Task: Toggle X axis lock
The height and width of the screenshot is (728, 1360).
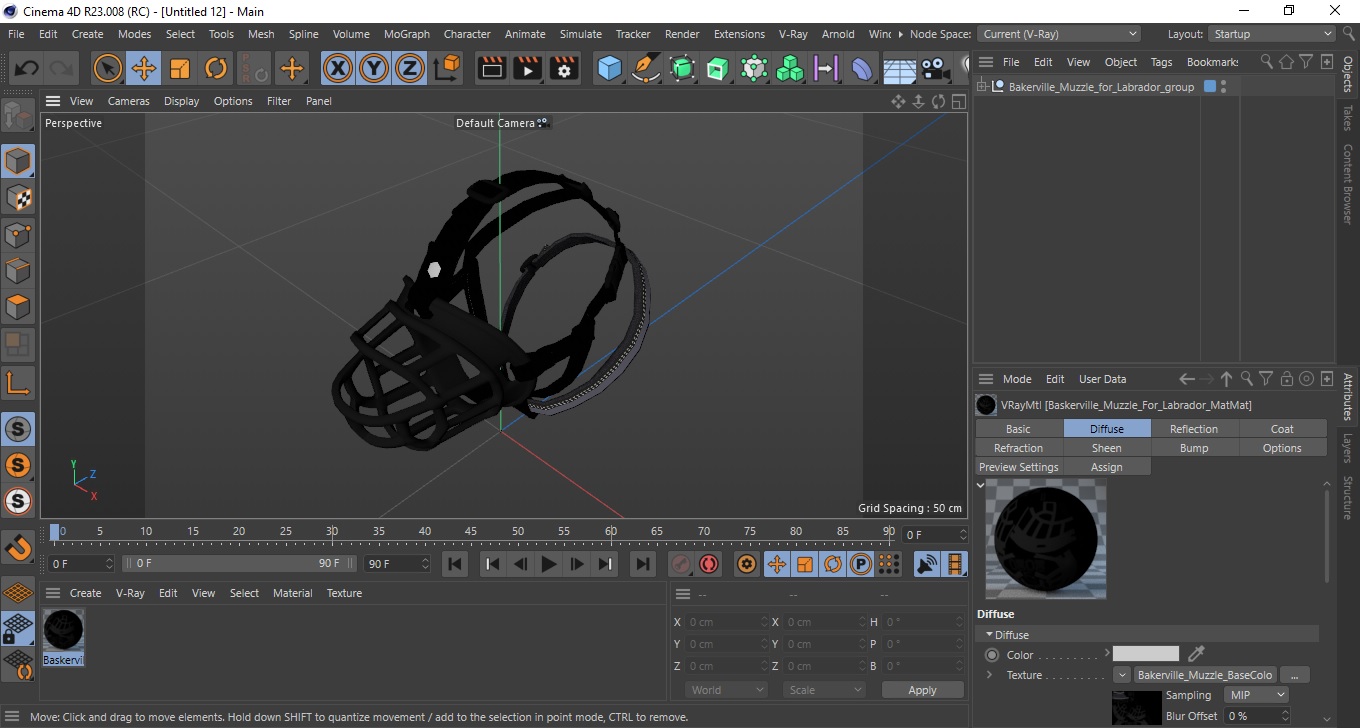Action: tap(338, 69)
